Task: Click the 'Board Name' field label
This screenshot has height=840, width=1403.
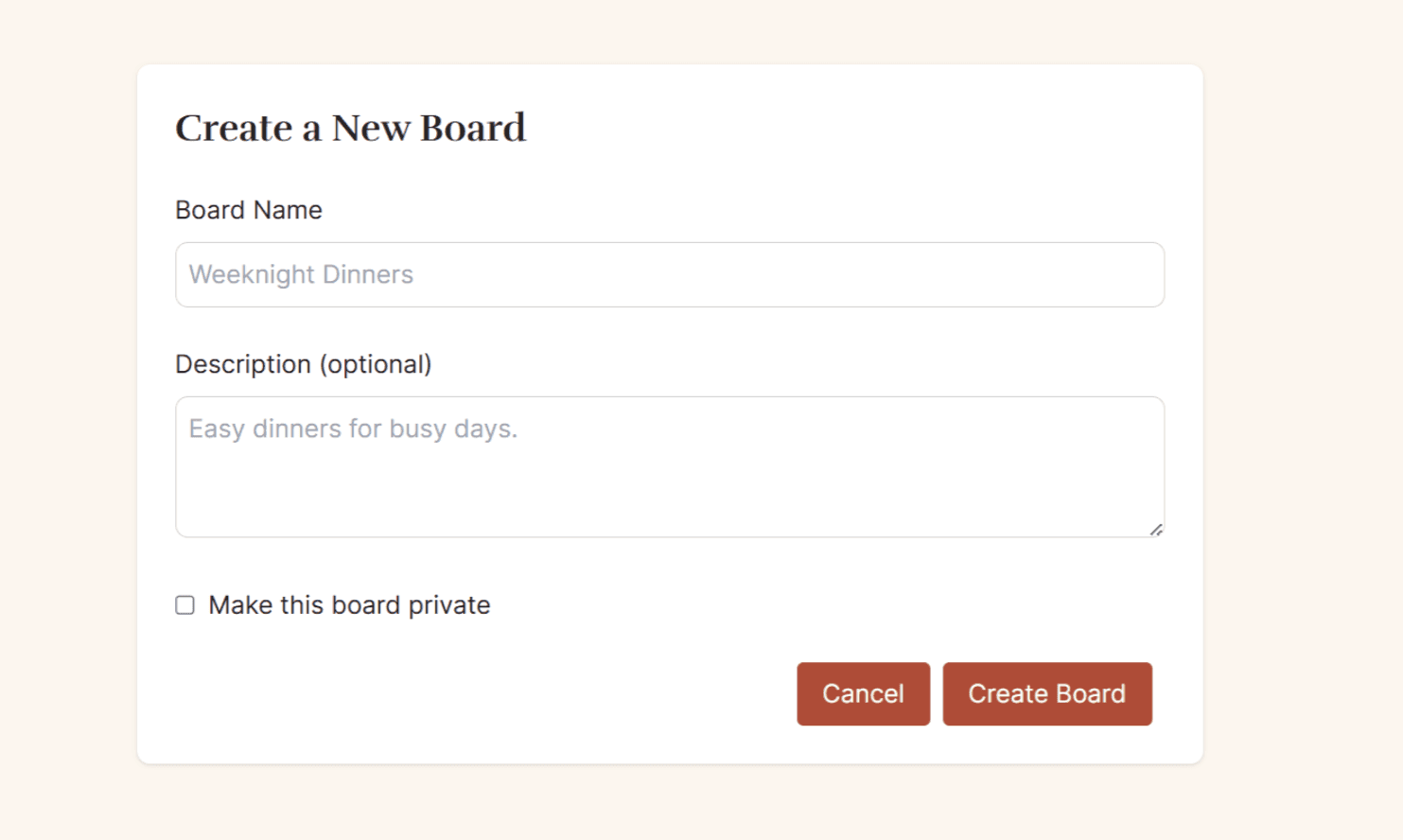Action: (x=249, y=210)
